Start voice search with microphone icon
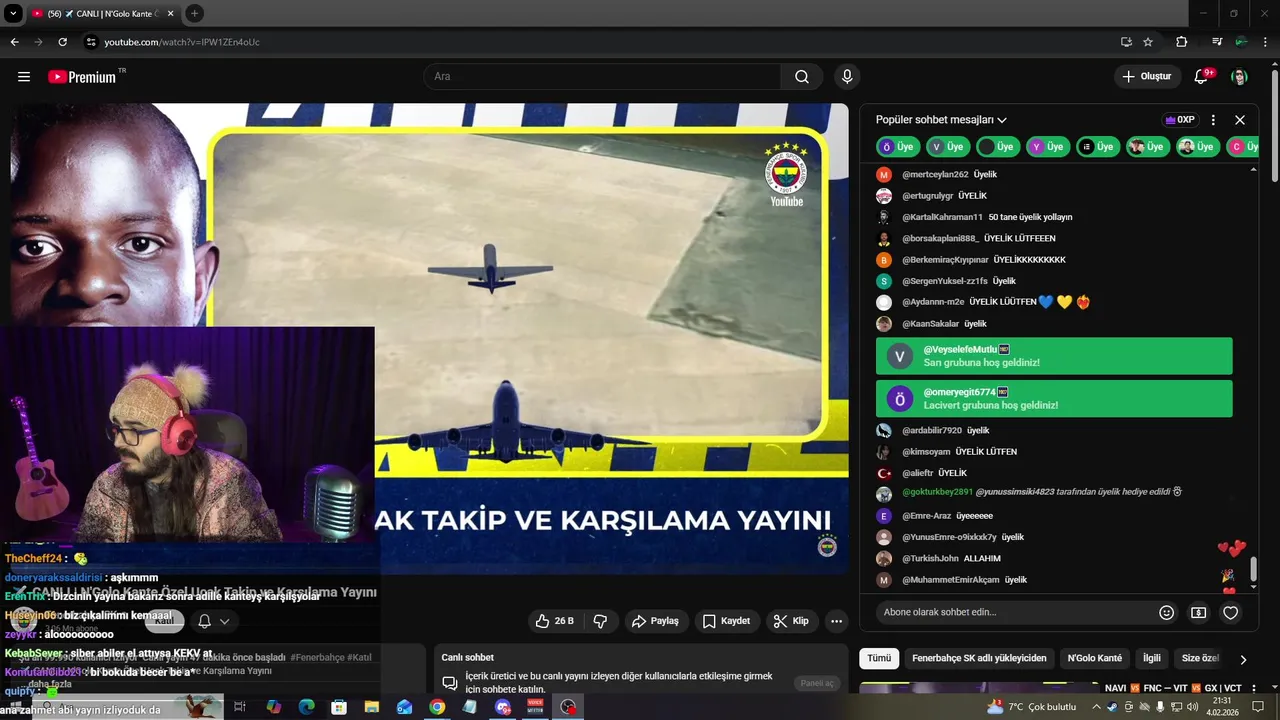Screen dimensions: 1280x720 click(x=847, y=76)
